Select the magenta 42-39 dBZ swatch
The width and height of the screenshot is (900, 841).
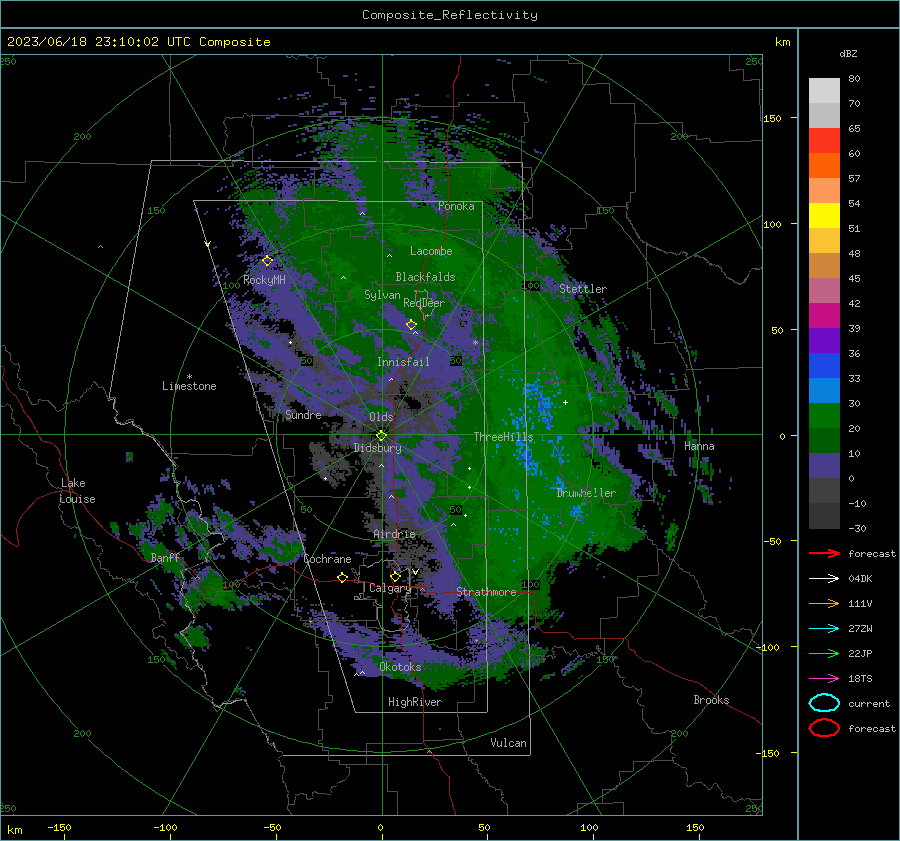pos(824,316)
